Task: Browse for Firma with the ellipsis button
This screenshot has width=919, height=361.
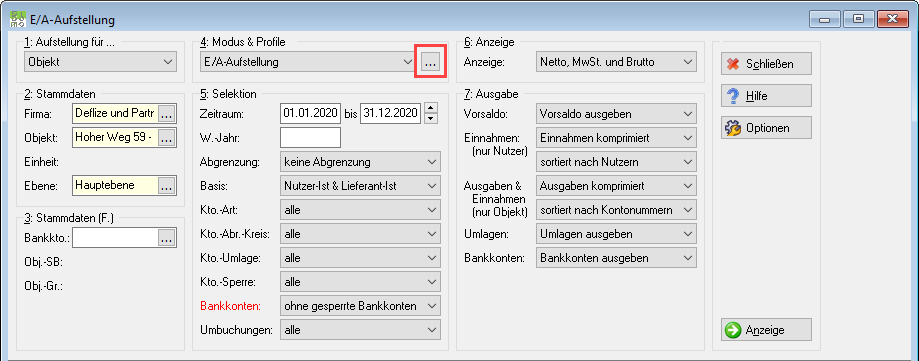Action: [x=167, y=113]
